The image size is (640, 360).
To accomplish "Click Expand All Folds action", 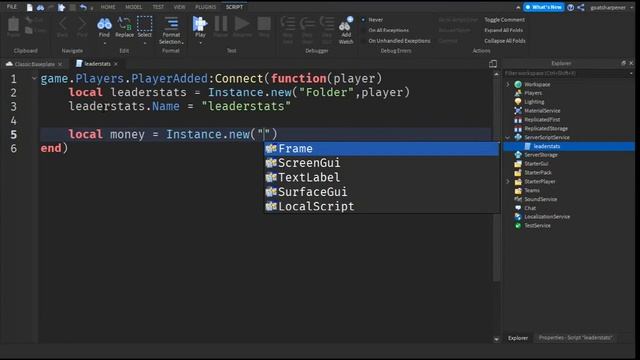I will 503,30.
